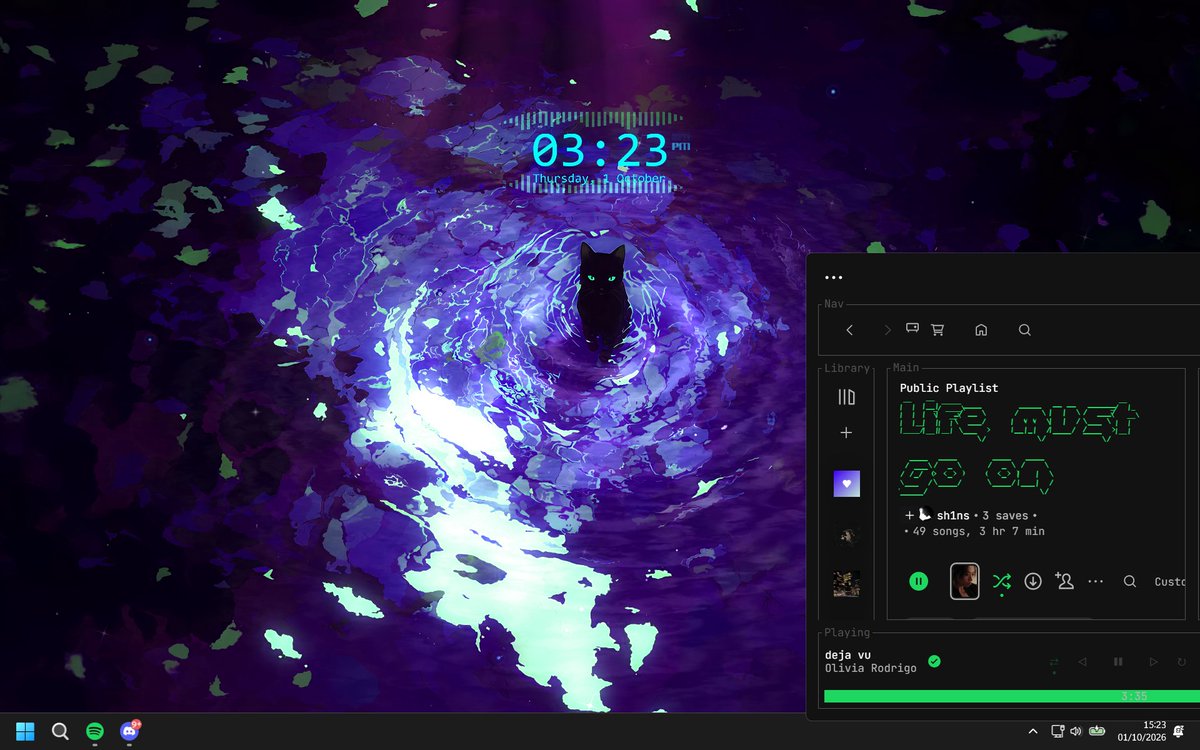Viewport: 1200px width, 750px height.
Task: Open Liked Songs in Library
Action: tap(847, 484)
